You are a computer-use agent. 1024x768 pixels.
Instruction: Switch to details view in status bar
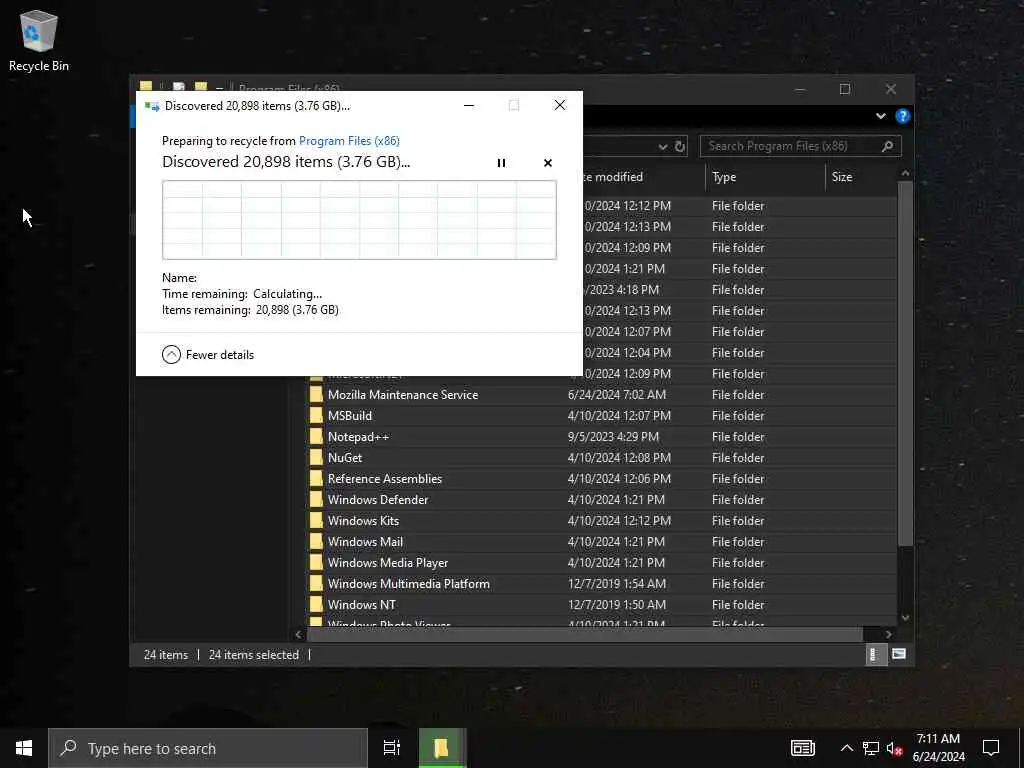click(x=874, y=654)
